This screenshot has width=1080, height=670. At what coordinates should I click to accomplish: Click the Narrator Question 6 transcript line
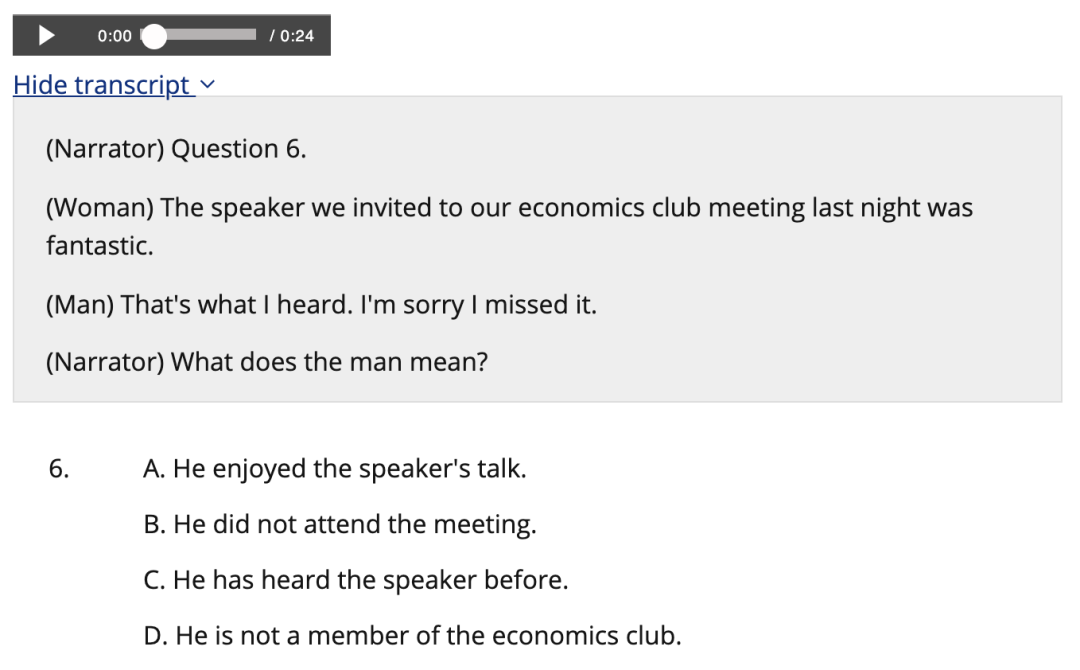click(x=176, y=149)
